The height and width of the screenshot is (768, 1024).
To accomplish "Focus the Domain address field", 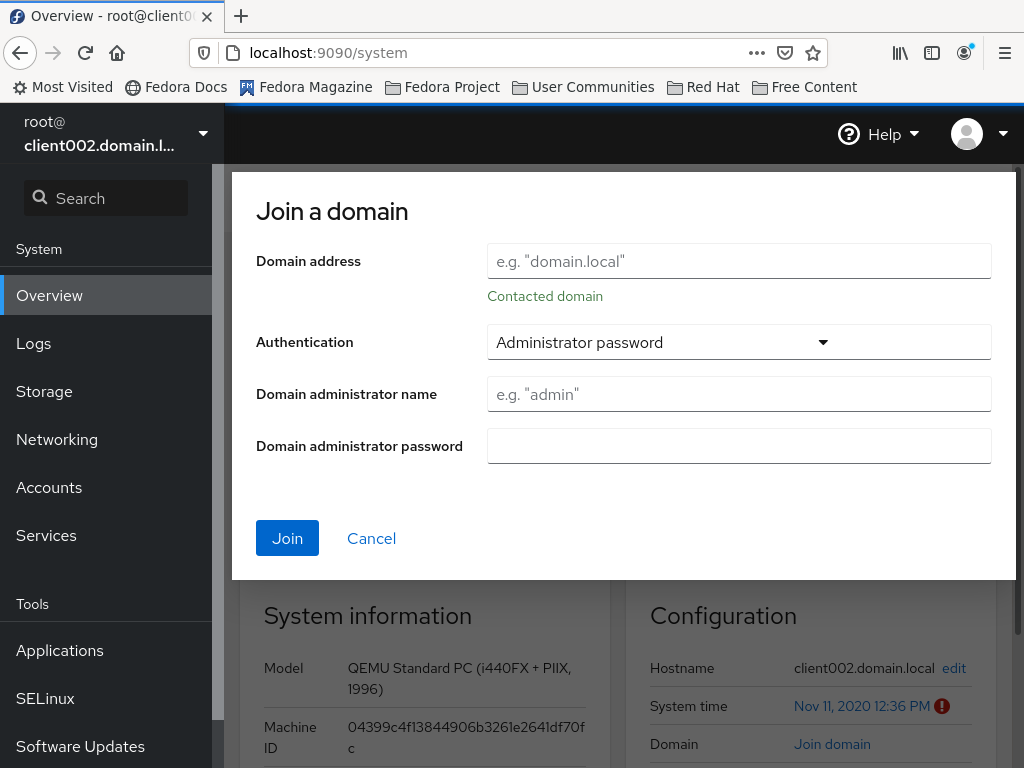I will [739, 261].
